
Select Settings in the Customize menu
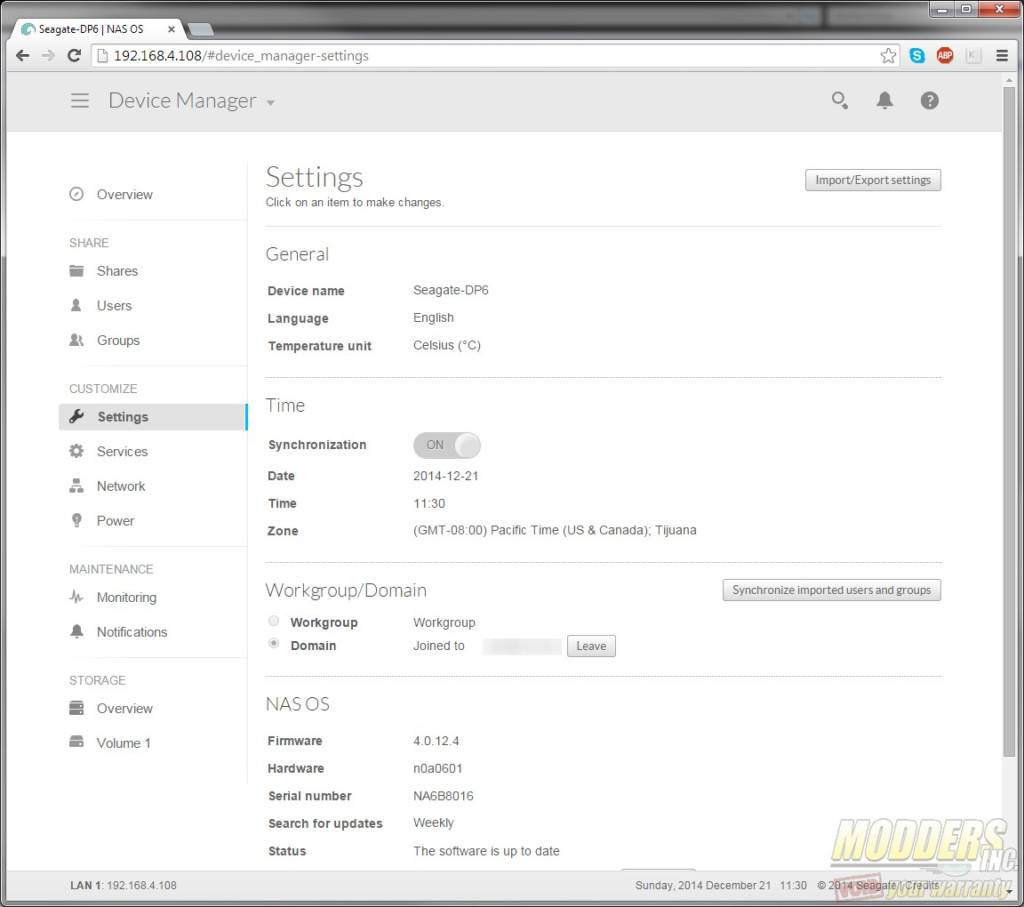tap(123, 417)
